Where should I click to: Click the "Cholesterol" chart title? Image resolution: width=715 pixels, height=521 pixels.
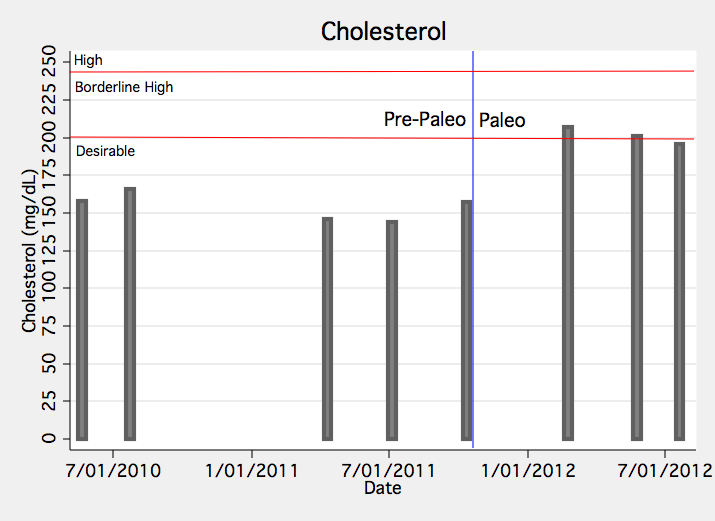pyautogui.click(x=383, y=31)
